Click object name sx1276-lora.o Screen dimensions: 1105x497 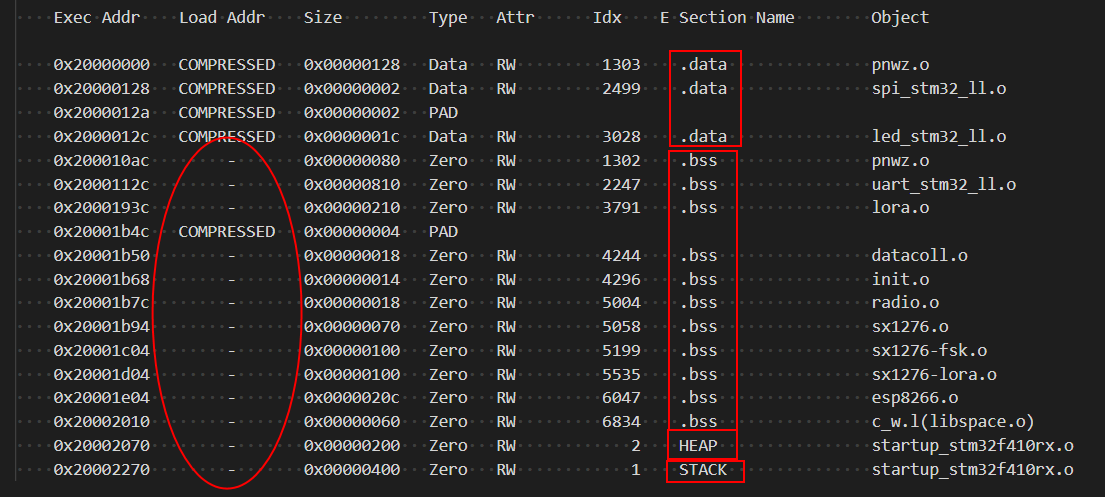pyautogui.click(x=934, y=374)
